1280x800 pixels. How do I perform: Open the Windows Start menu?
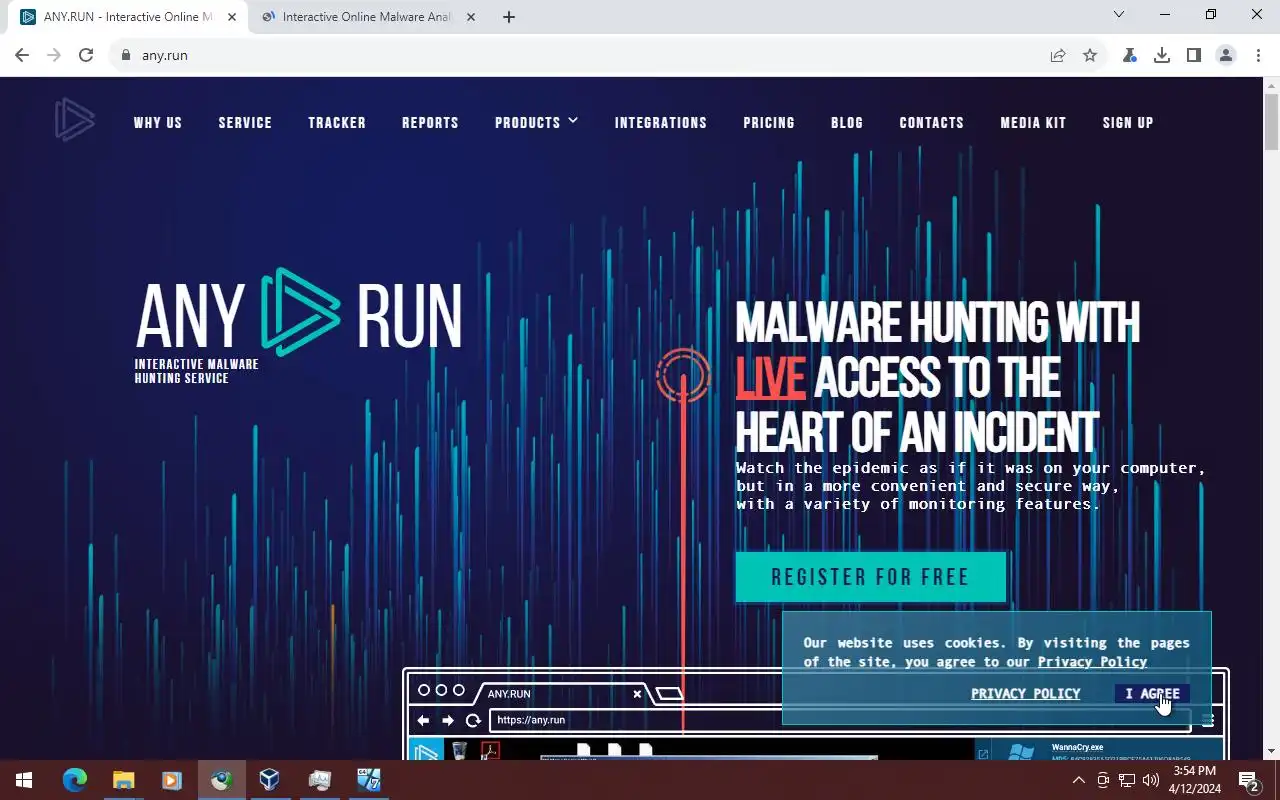[24, 780]
